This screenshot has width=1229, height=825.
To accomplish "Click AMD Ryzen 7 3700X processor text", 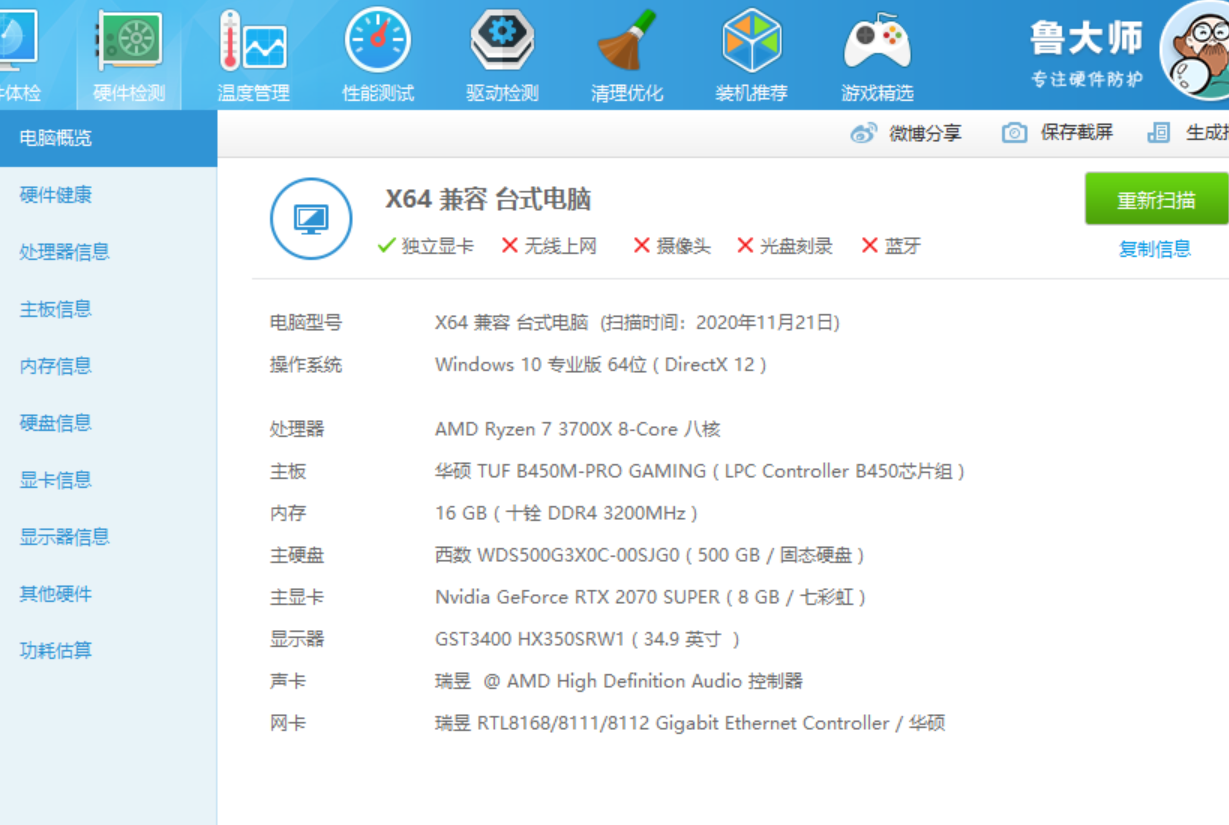I will point(578,429).
